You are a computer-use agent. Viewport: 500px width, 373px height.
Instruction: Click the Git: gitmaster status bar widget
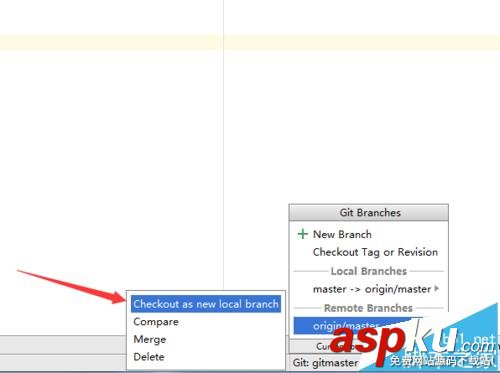coord(325,362)
